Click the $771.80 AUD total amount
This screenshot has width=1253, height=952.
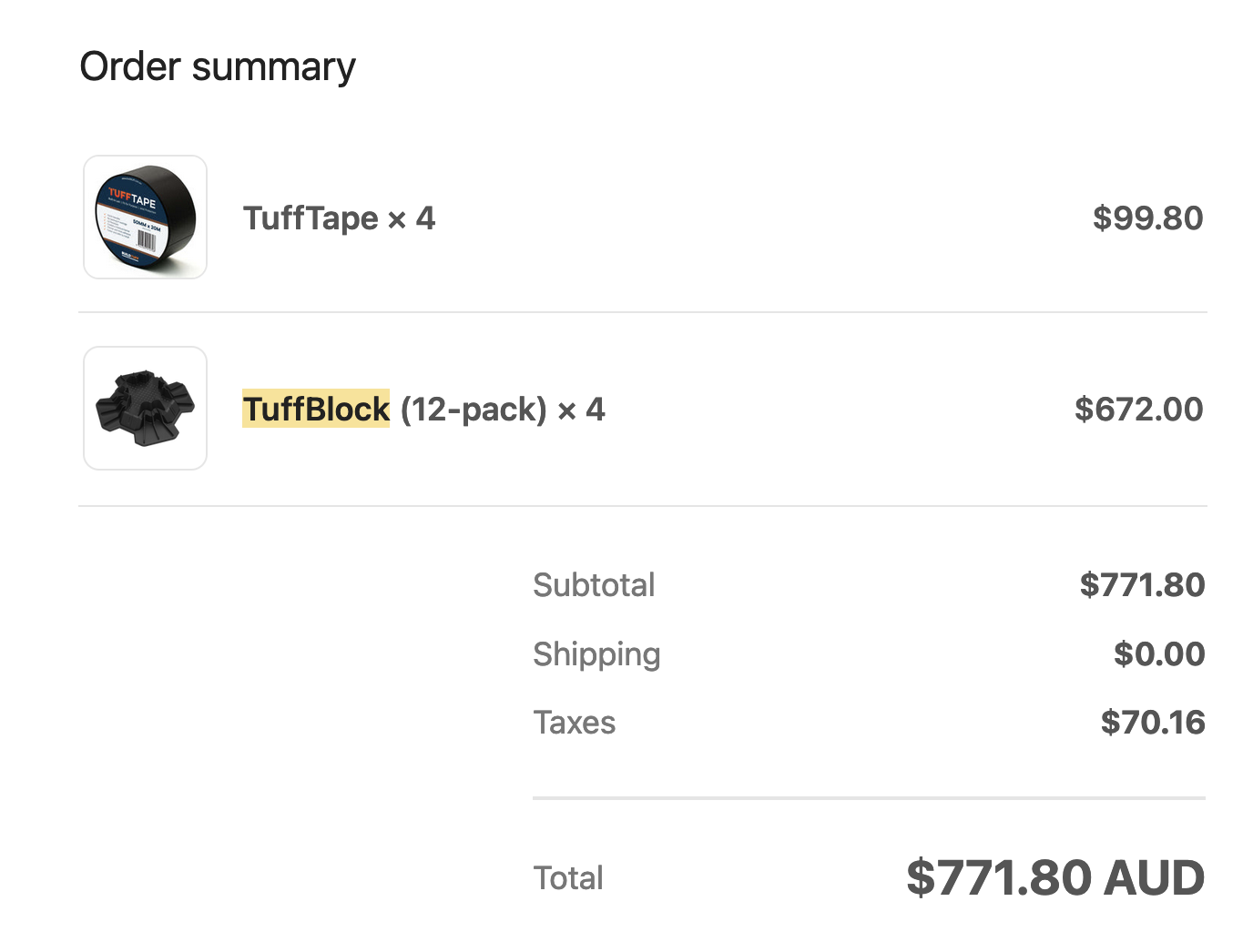pyautogui.click(x=1054, y=878)
